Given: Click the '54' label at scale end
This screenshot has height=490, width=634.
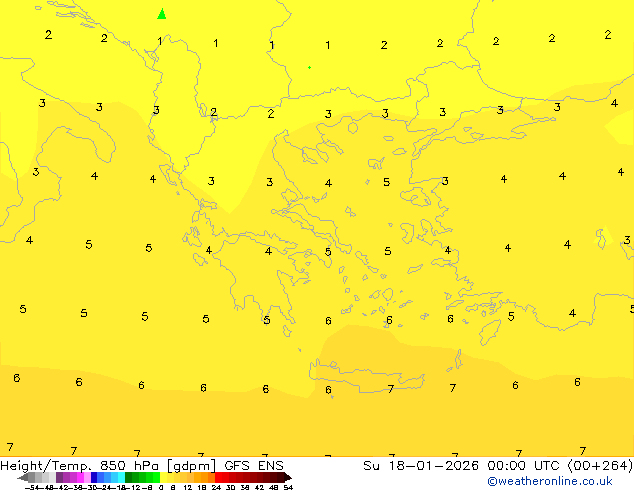Looking at the screenshot, I should click(288, 487).
